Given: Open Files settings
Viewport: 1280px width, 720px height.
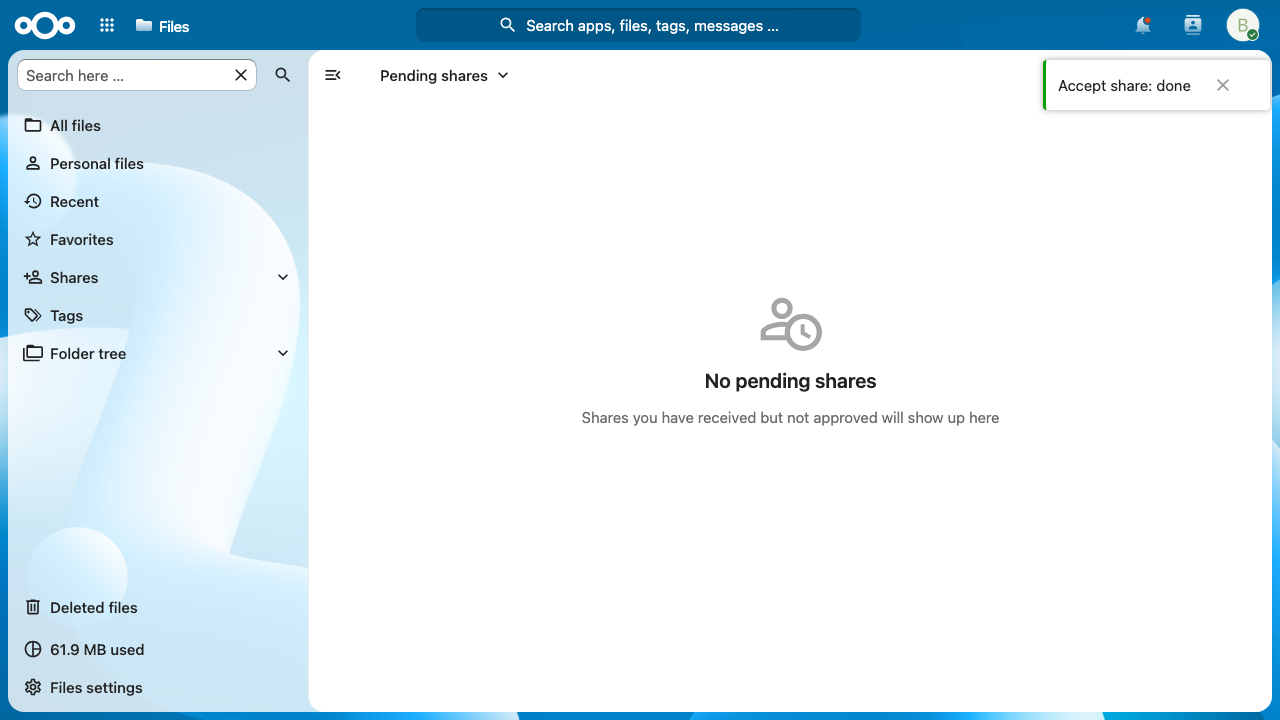Looking at the screenshot, I should click(x=158, y=687).
